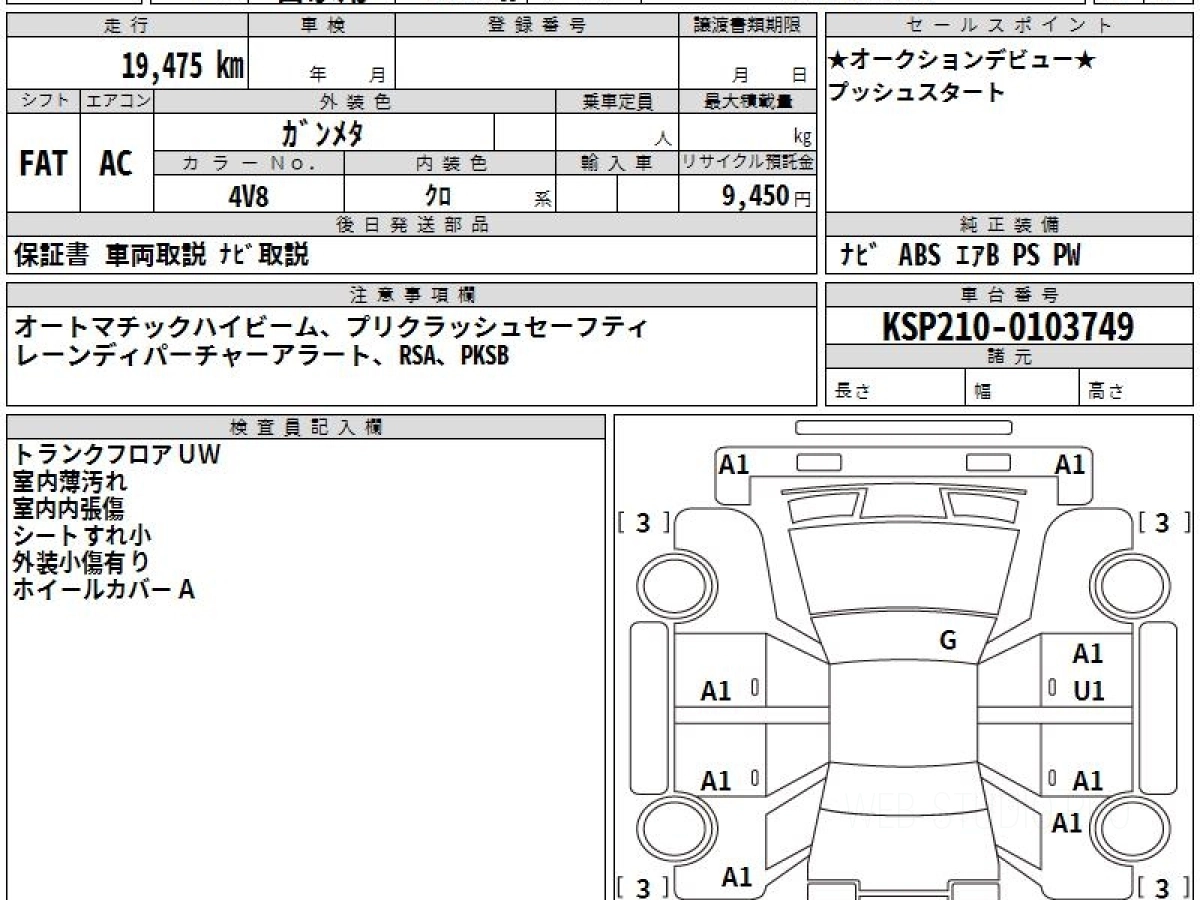Click the カラーNo. header

[x=249, y=163]
